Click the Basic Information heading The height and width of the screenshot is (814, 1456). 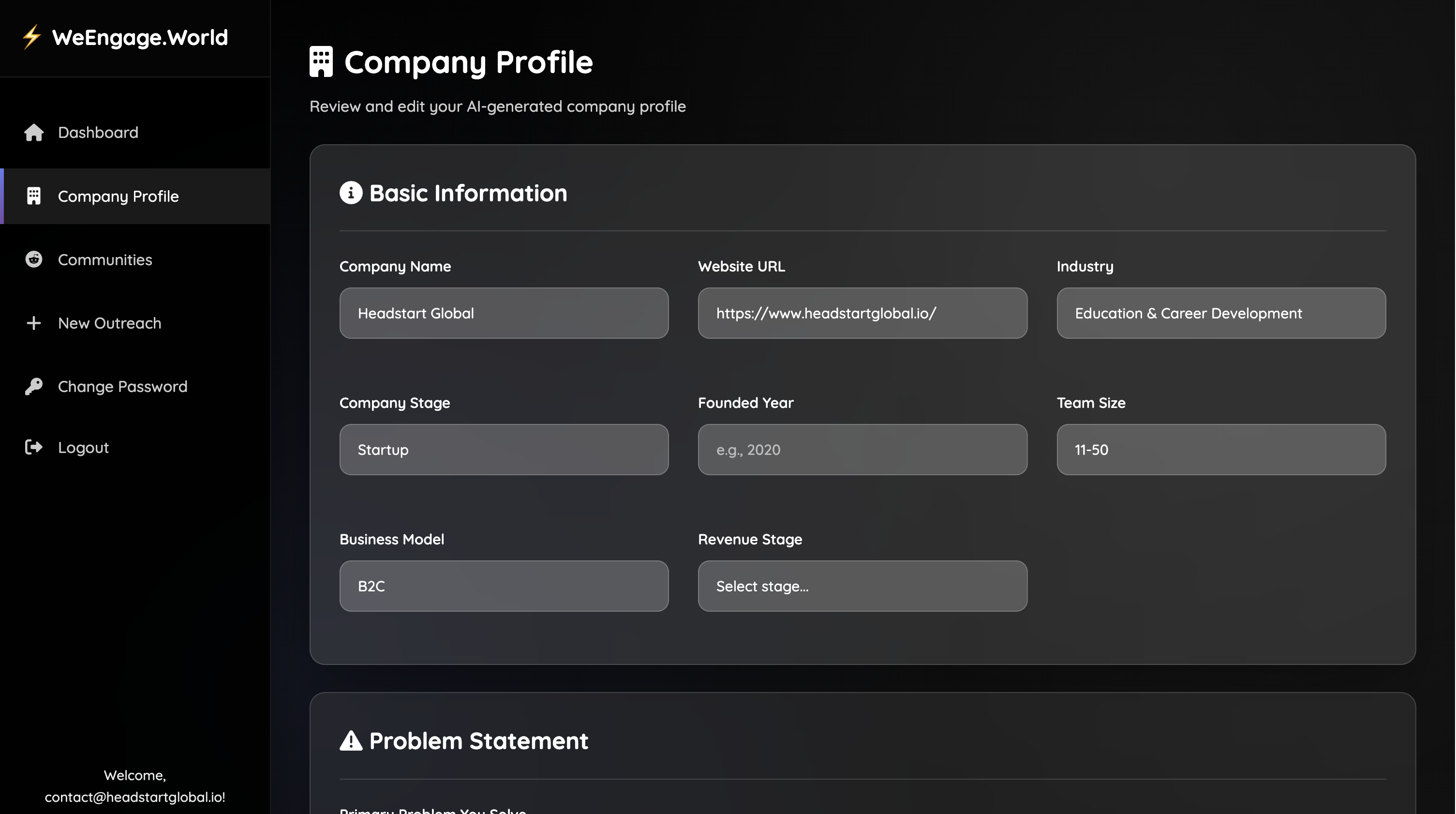point(468,194)
